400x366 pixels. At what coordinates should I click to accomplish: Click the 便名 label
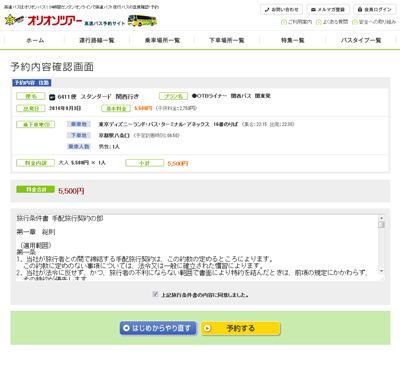(31, 96)
